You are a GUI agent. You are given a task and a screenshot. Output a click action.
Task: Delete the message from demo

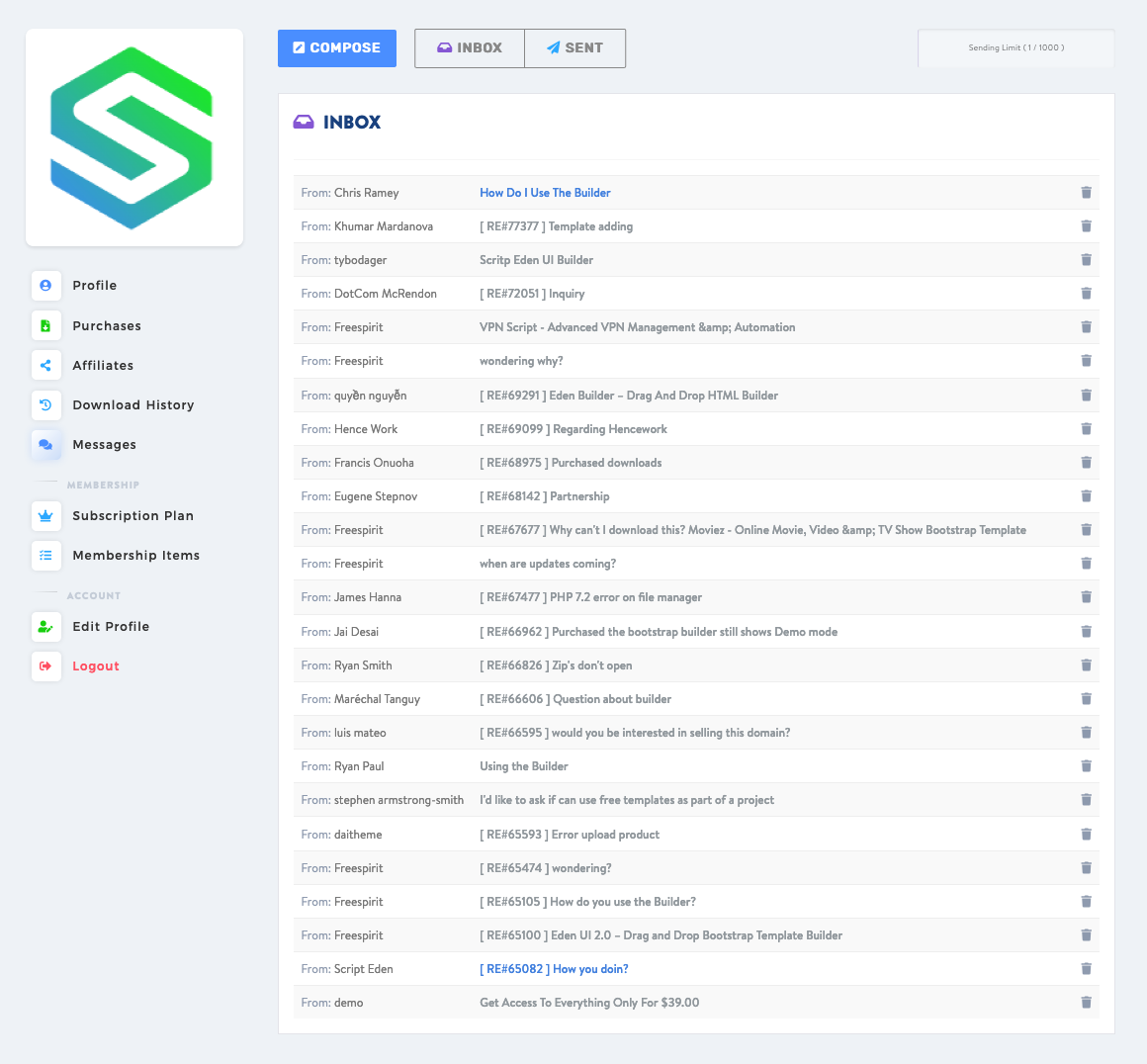[1086, 1002]
